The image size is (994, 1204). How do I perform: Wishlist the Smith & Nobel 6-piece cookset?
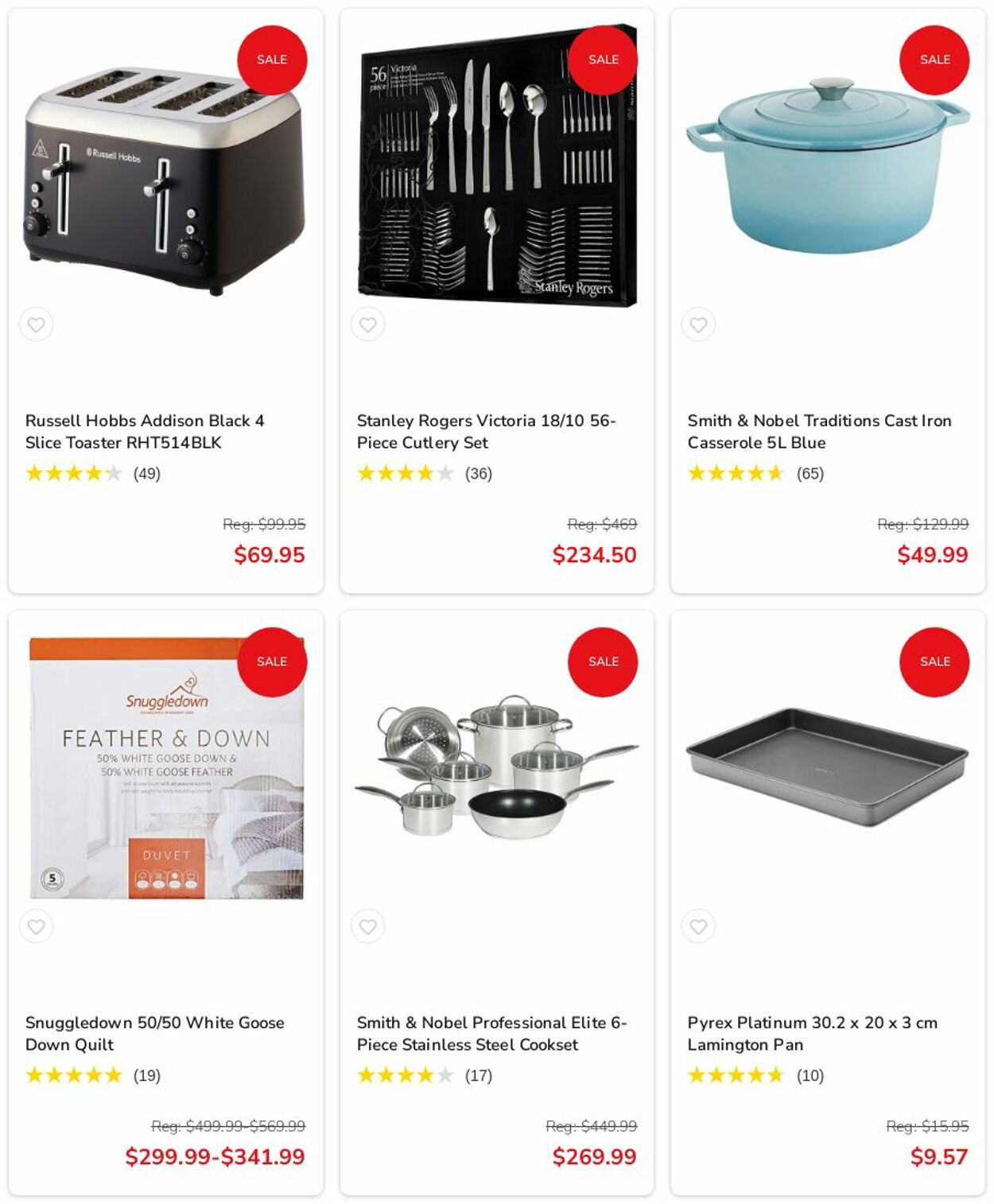pos(367,926)
